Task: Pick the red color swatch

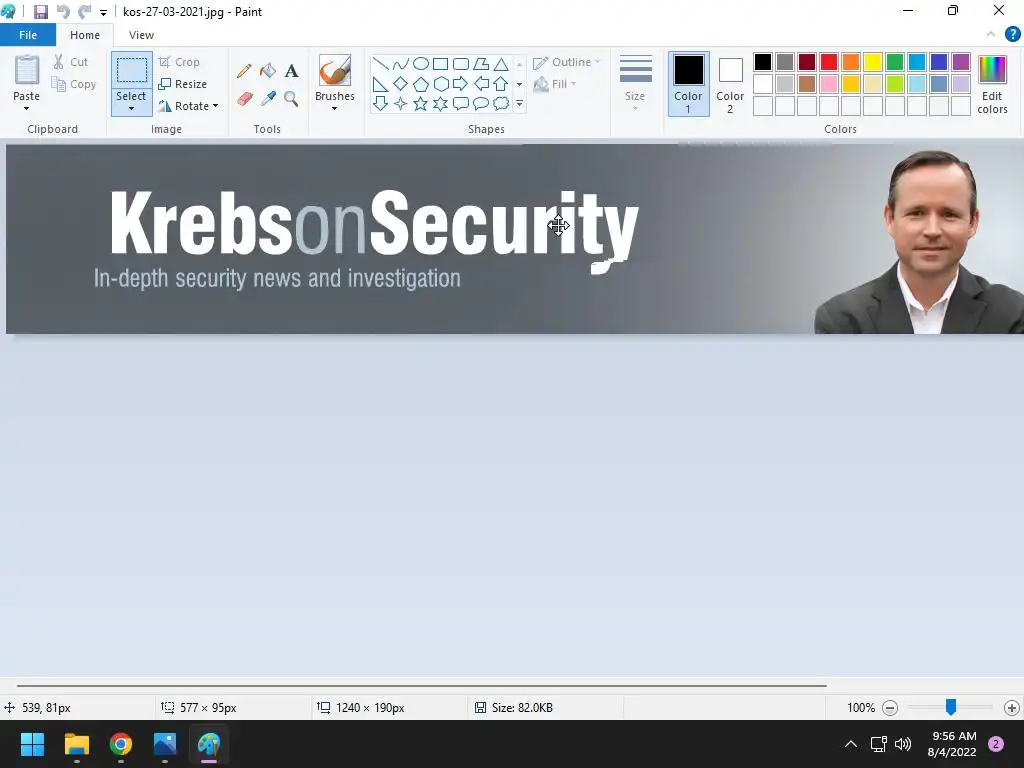Action: pyautogui.click(x=829, y=62)
